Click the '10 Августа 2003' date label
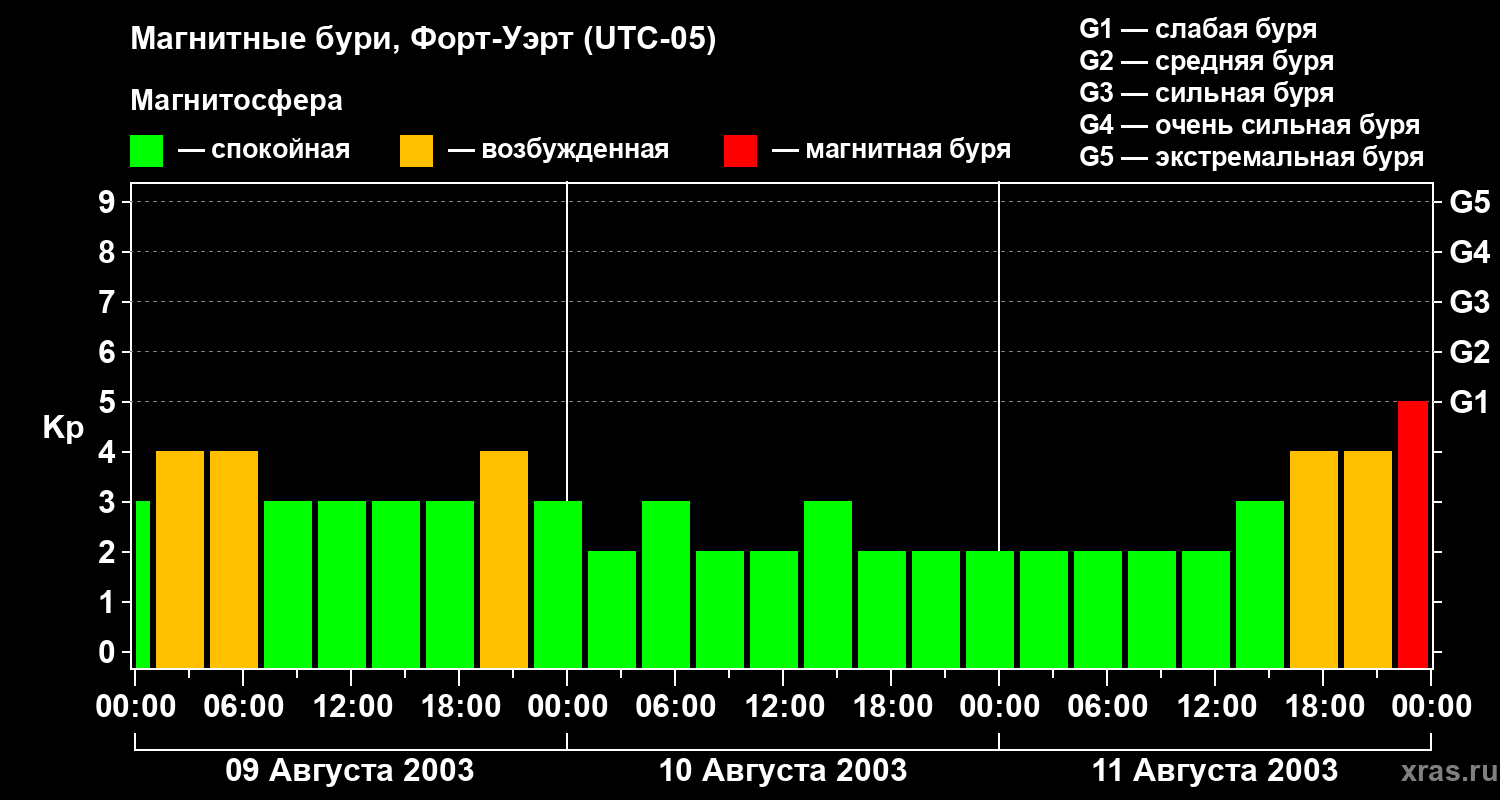The image size is (1500, 800). (783, 770)
